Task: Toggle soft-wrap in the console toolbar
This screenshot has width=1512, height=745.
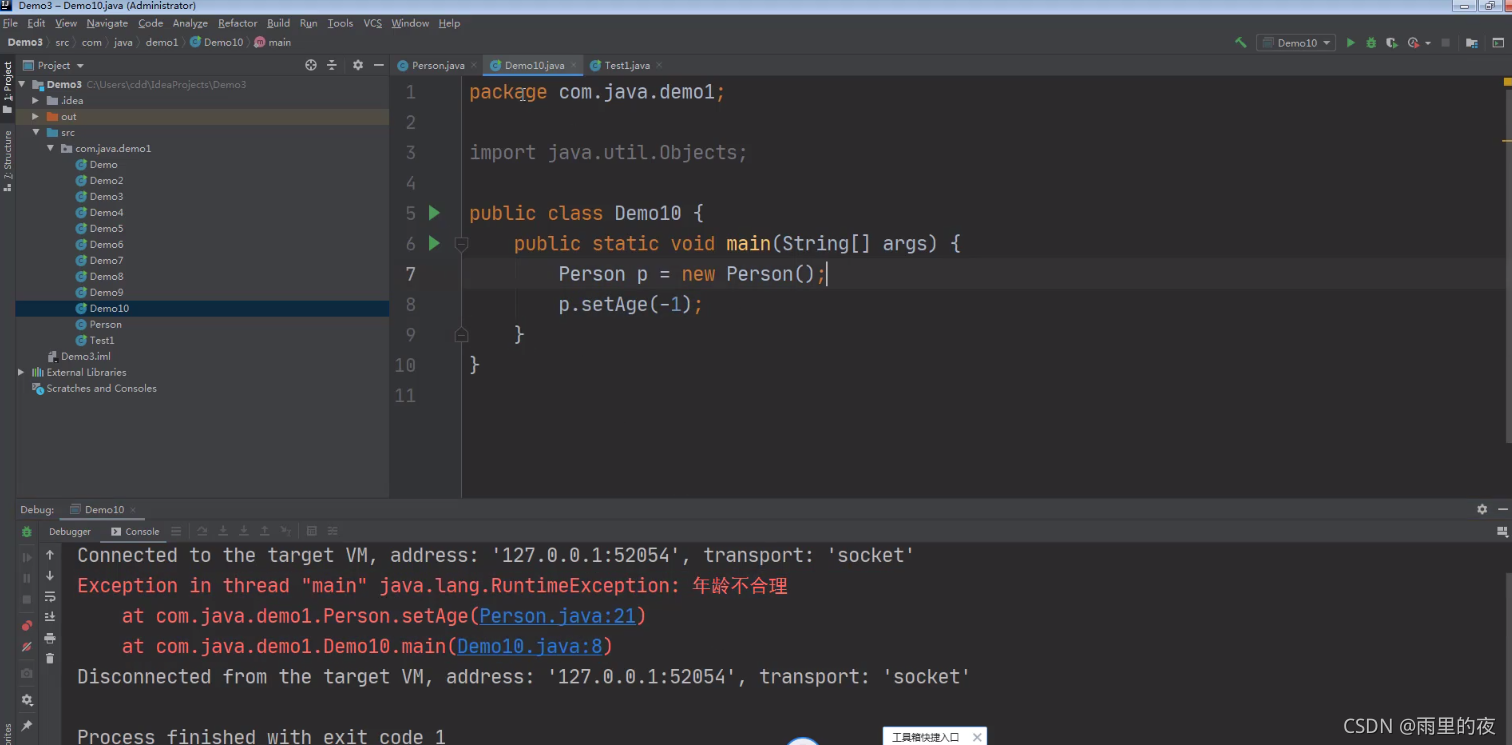Action: [51, 597]
